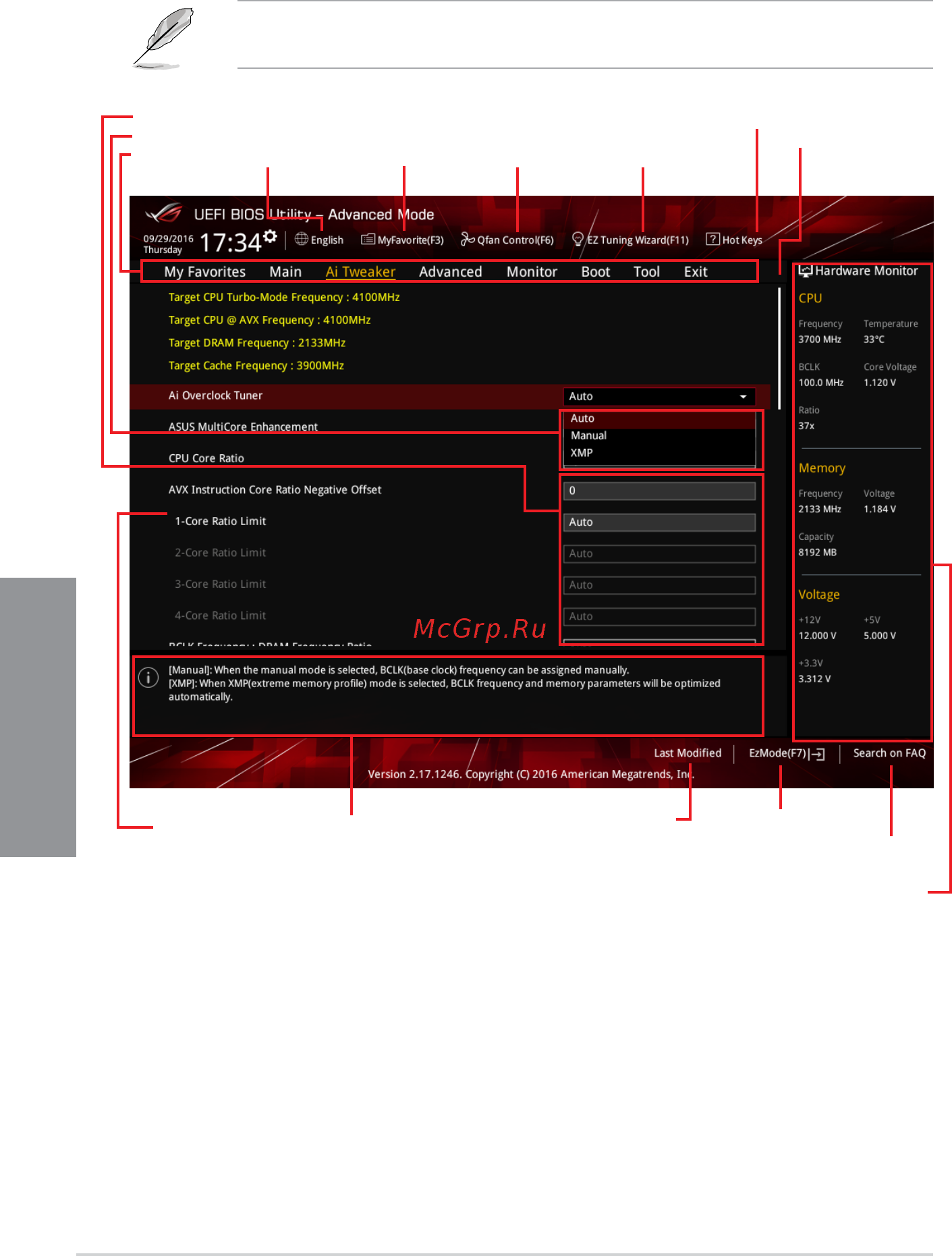This screenshot has width=952, height=1256.
Task: Select the Ai Tweaker tab
Action: (x=360, y=272)
